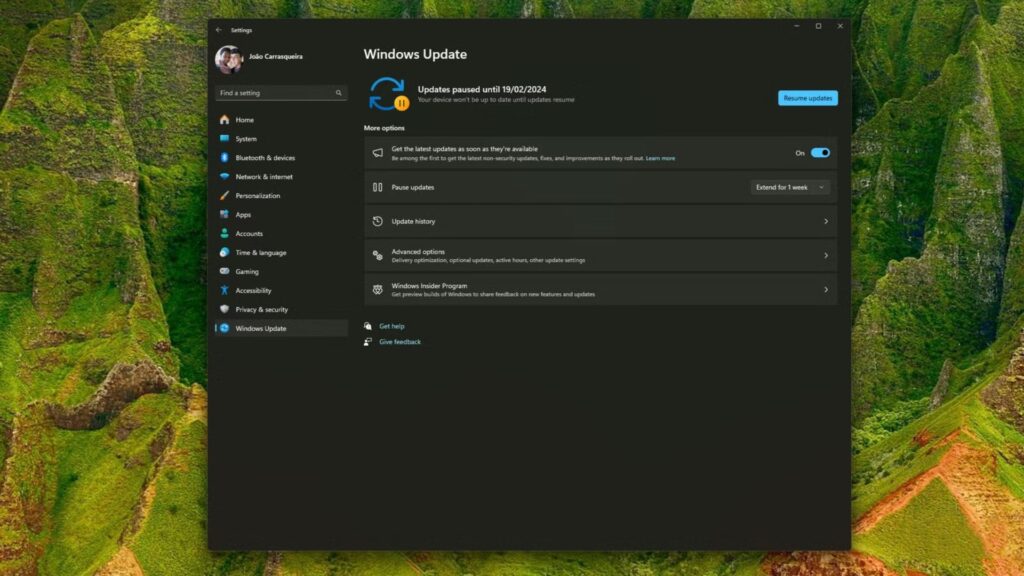Click the Find a setting field
This screenshot has height=576, width=1024.
tap(275, 93)
